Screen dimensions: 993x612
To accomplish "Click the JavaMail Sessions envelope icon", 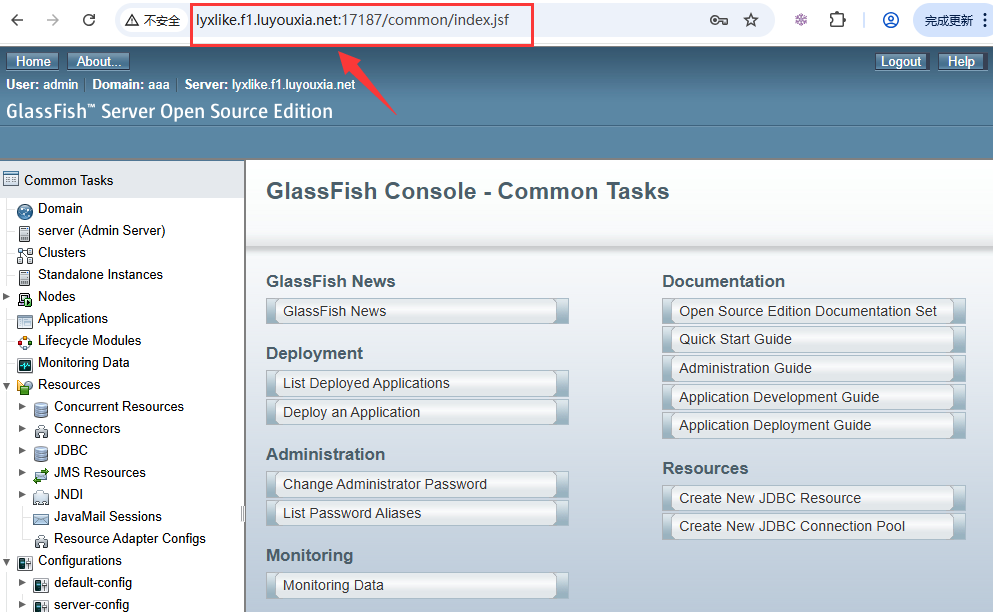I will coord(41,519).
